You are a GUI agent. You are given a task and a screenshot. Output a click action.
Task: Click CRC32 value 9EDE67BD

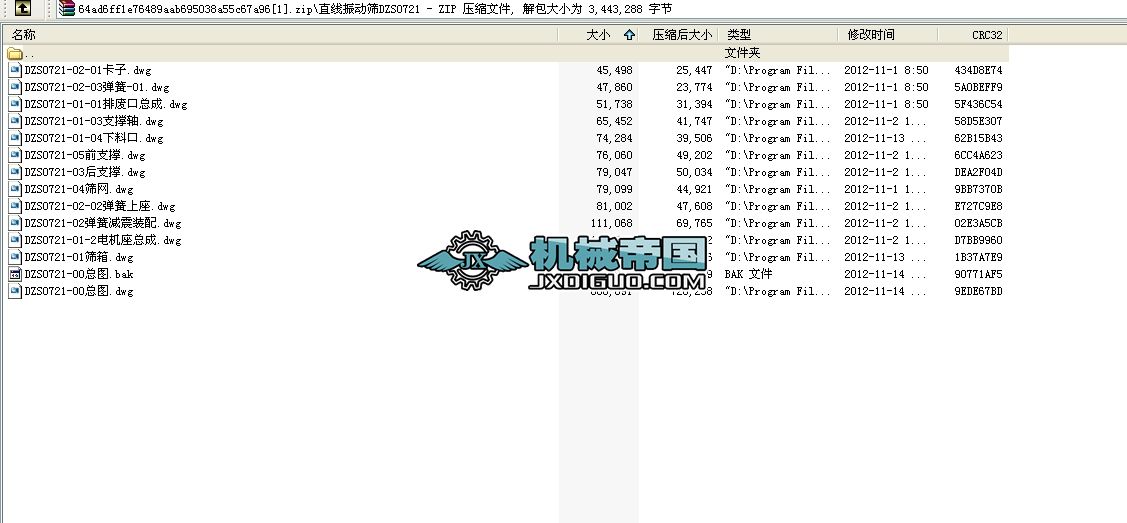pyautogui.click(x=978, y=292)
